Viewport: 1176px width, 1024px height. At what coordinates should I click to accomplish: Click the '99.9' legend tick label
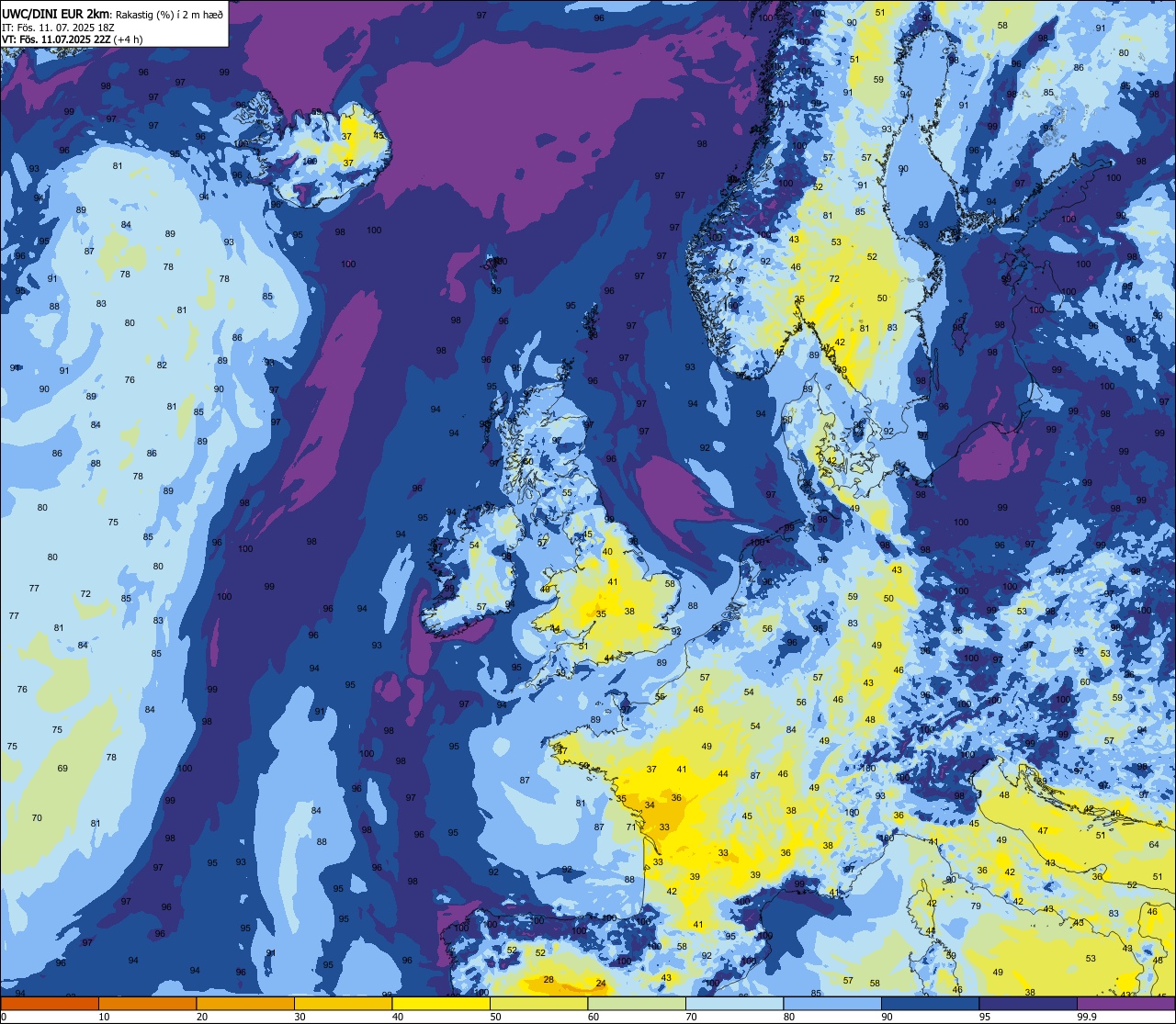(x=1088, y=1017)
